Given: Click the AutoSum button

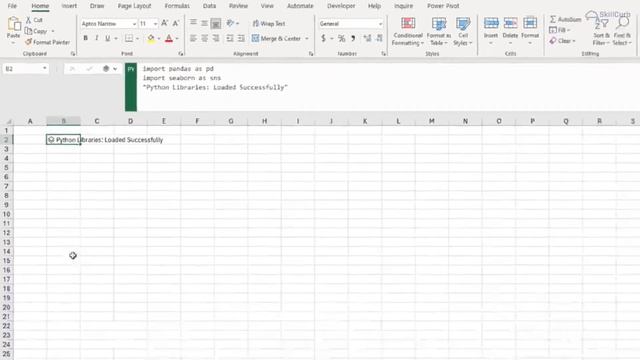Looking at the screenshot, I should pos(565,19).
